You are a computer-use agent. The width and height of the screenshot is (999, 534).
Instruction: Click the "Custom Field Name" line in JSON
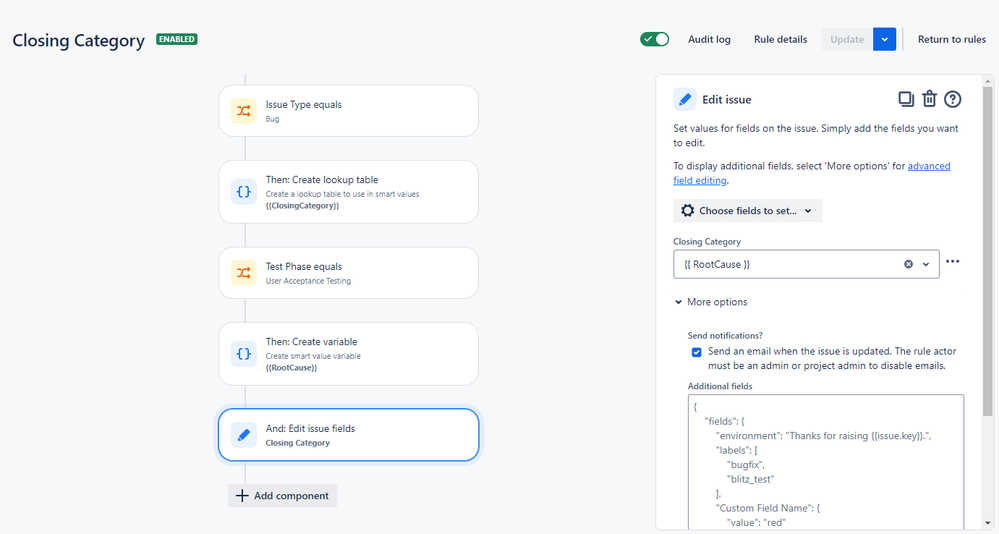point(768,508)
